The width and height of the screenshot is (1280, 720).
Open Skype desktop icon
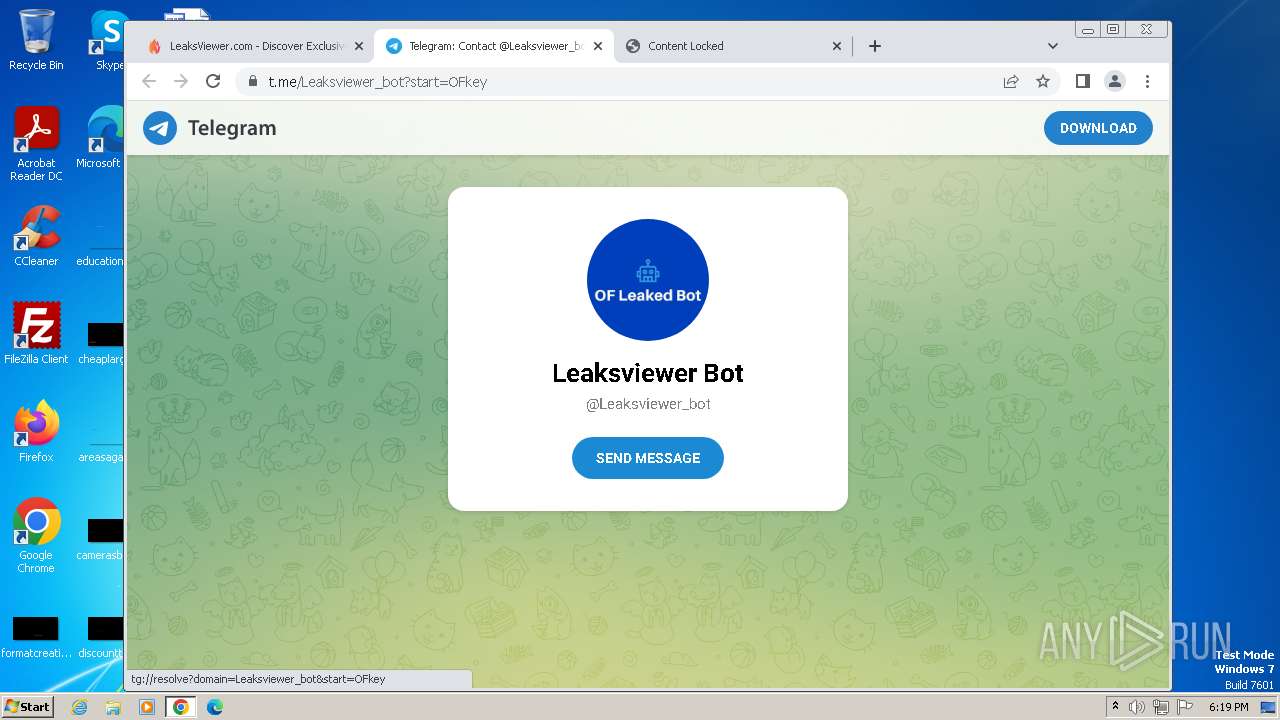(x=108, y=40)
